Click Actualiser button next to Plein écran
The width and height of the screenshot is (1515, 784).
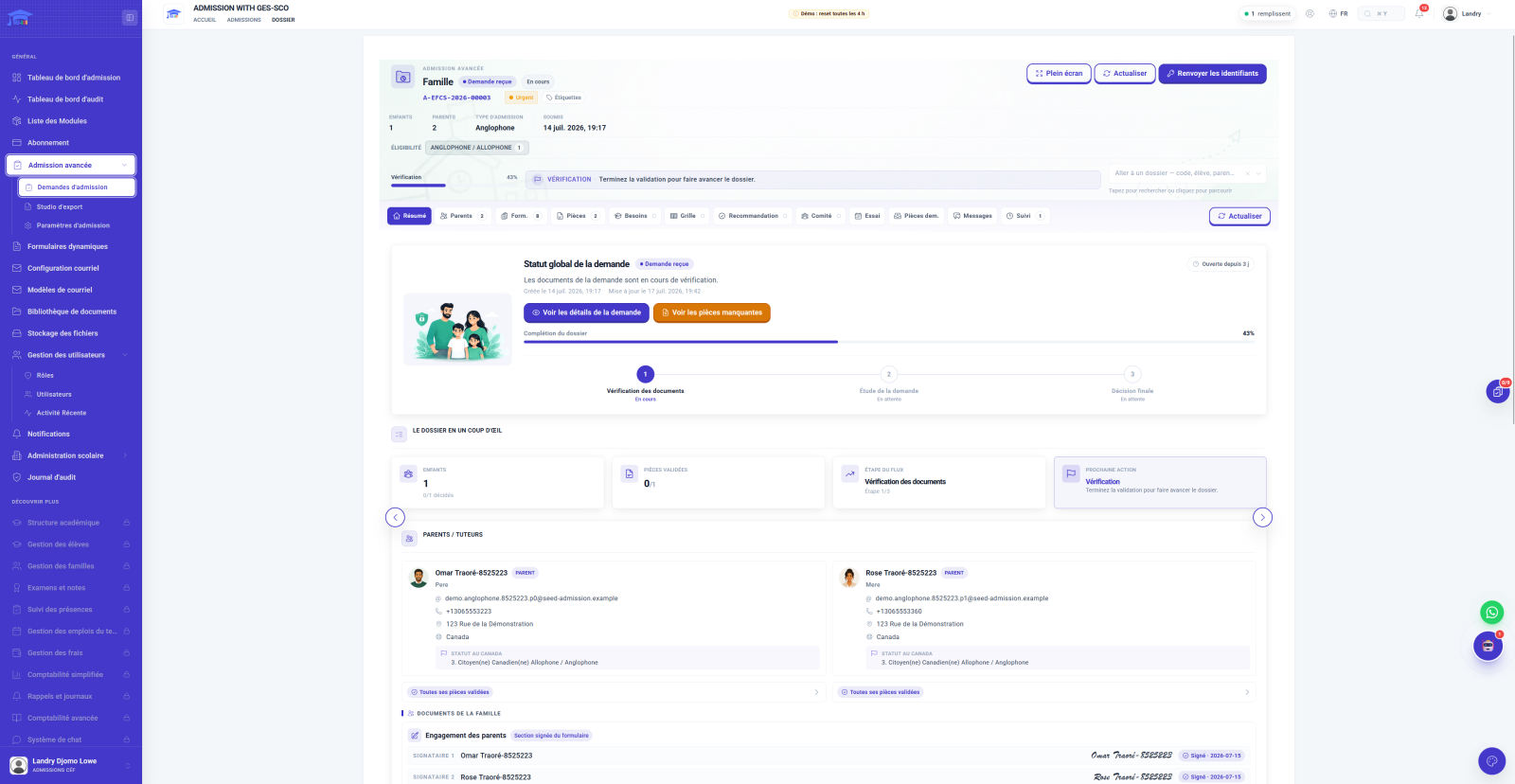click(x=1125, y=73)
